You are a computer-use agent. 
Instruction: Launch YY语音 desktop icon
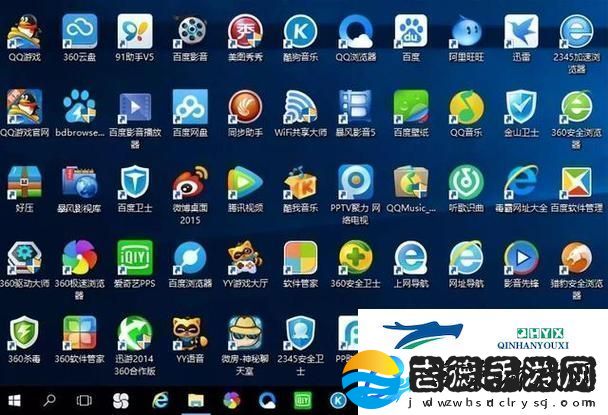coord(190,333)
